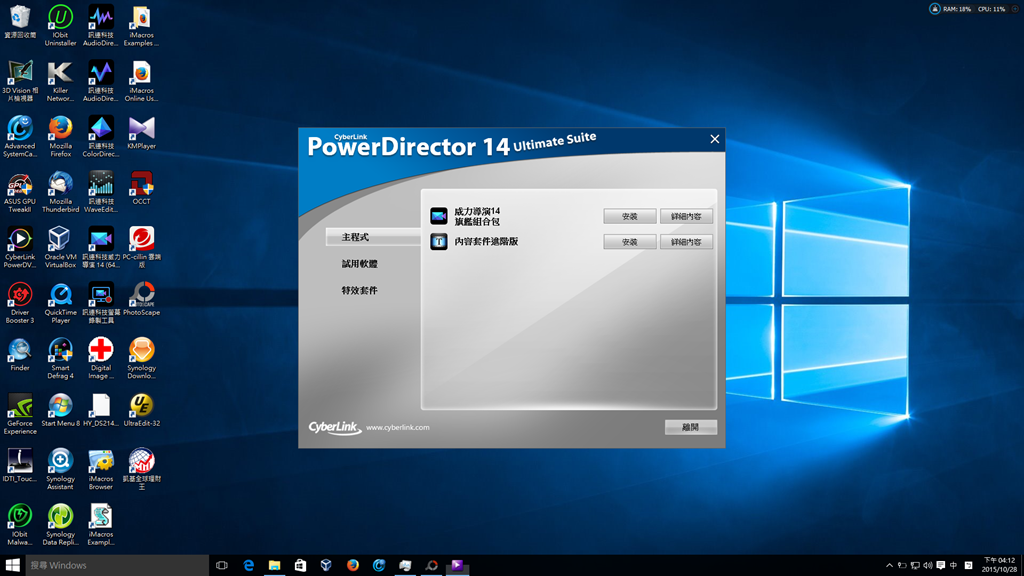
Task: Open Task View from the taskbar
Action: point(222,566)
